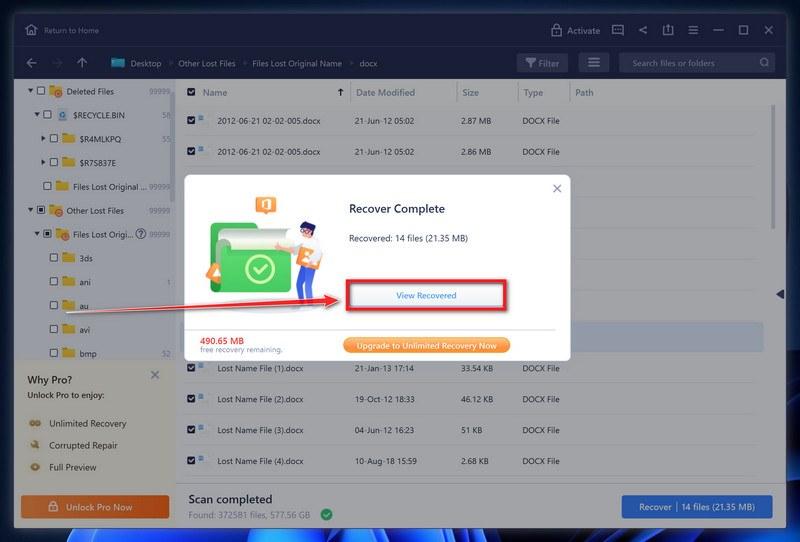Switch list view mode icon

[593, 63]
